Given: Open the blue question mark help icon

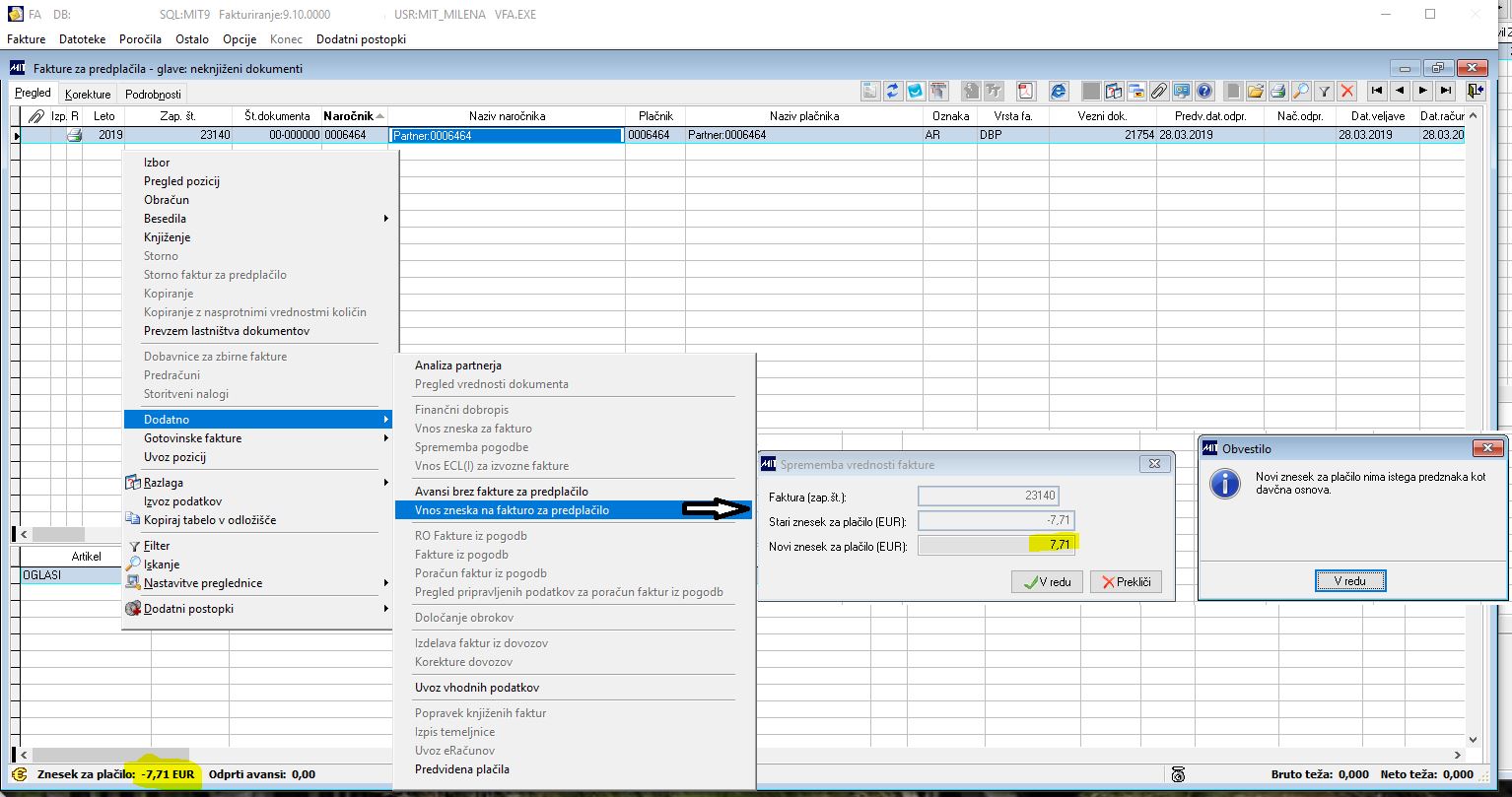Looking at the screenshot, I should click(x=1204, y=91).
